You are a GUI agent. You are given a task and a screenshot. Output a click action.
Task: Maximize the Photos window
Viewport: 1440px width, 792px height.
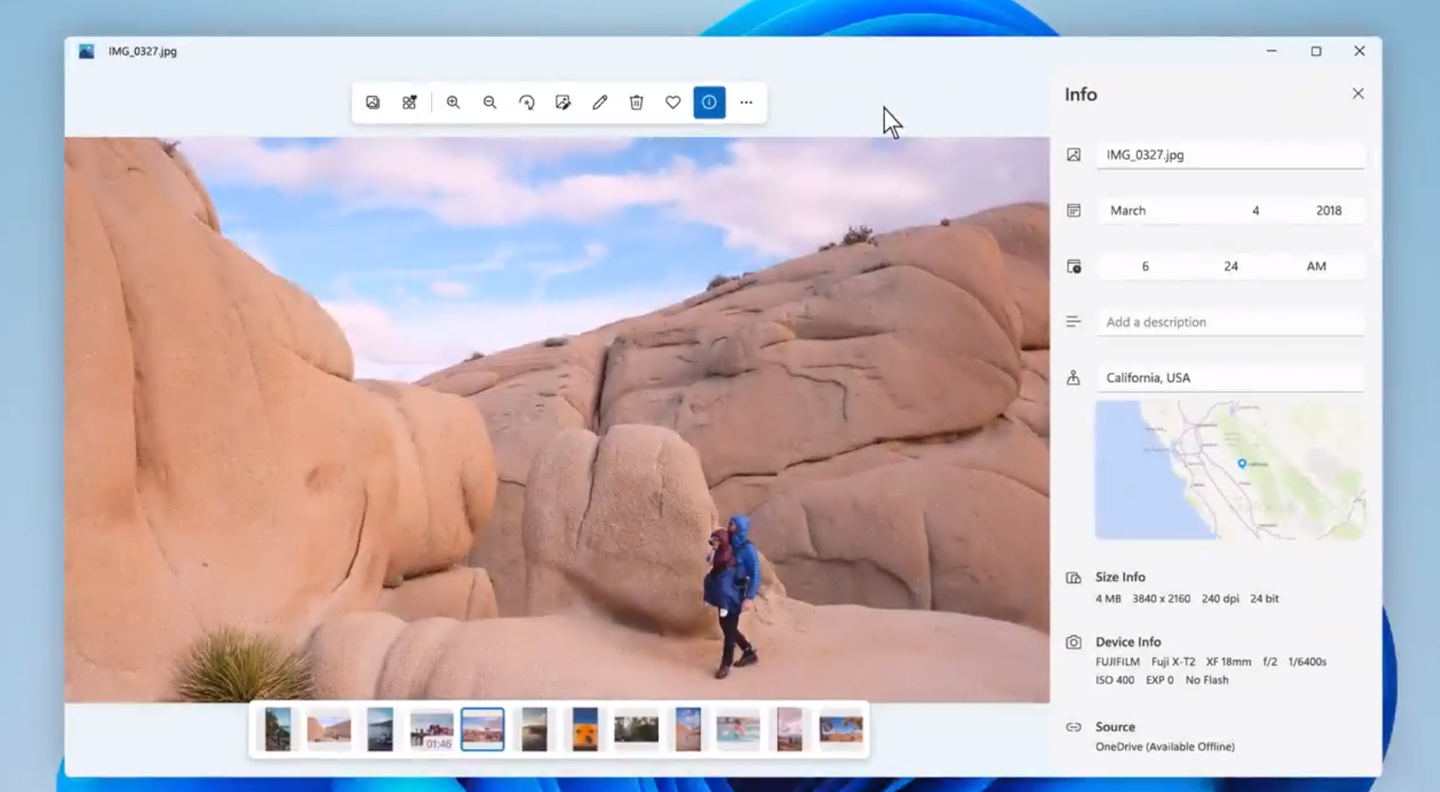point(1316,51)
